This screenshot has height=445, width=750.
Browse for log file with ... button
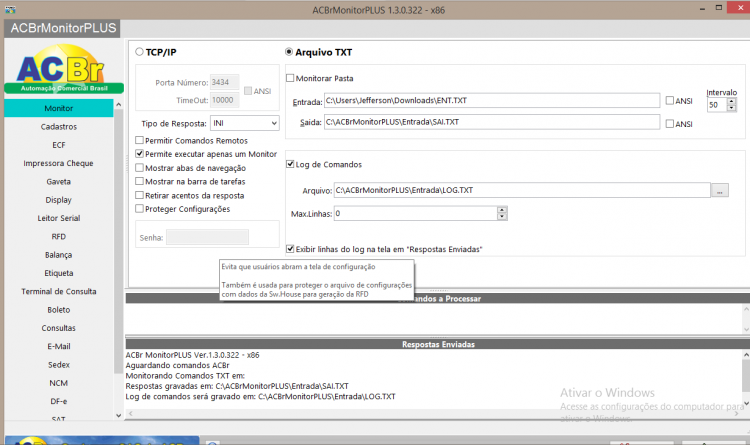[719, 190]
